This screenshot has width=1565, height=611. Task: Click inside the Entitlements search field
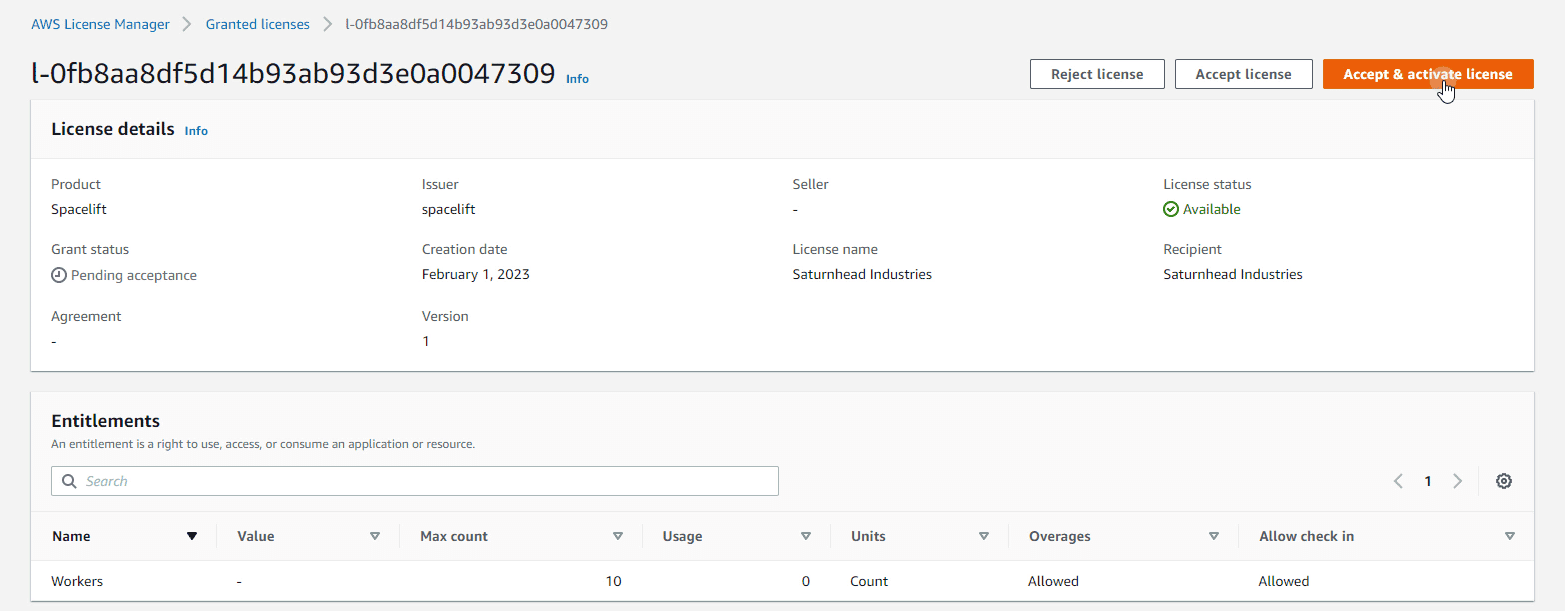(400, 481)
